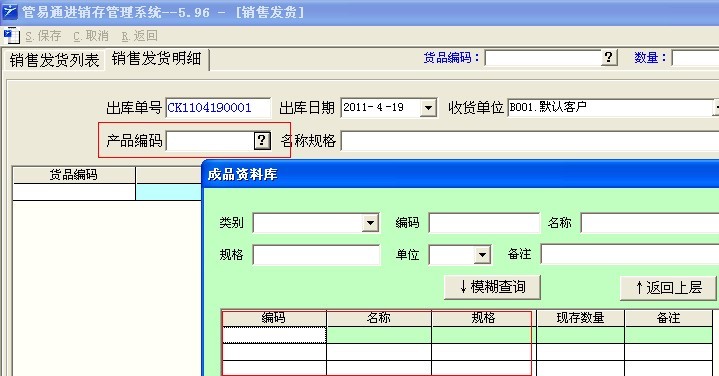Click the ↑返回上层 button
The image size is (719, 376).
coord(668,288)
